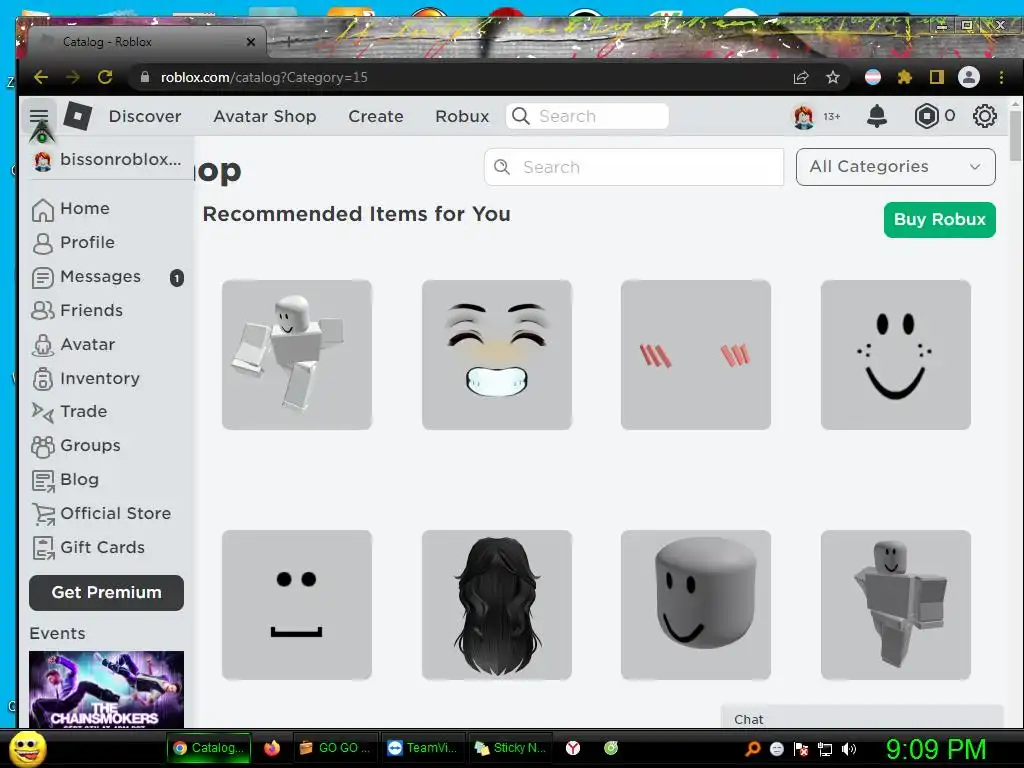Open the long black hair item
The image size is (1024, 768).
click(496, 605)
